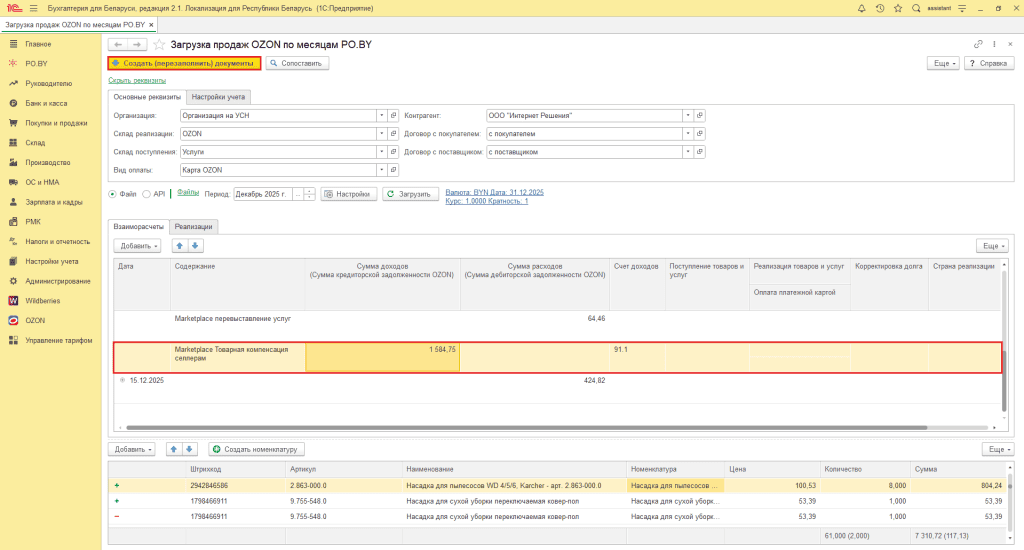Open the PO.BY sidebar section
This screenshot has width=1024, height=550.
coord(37,63)
